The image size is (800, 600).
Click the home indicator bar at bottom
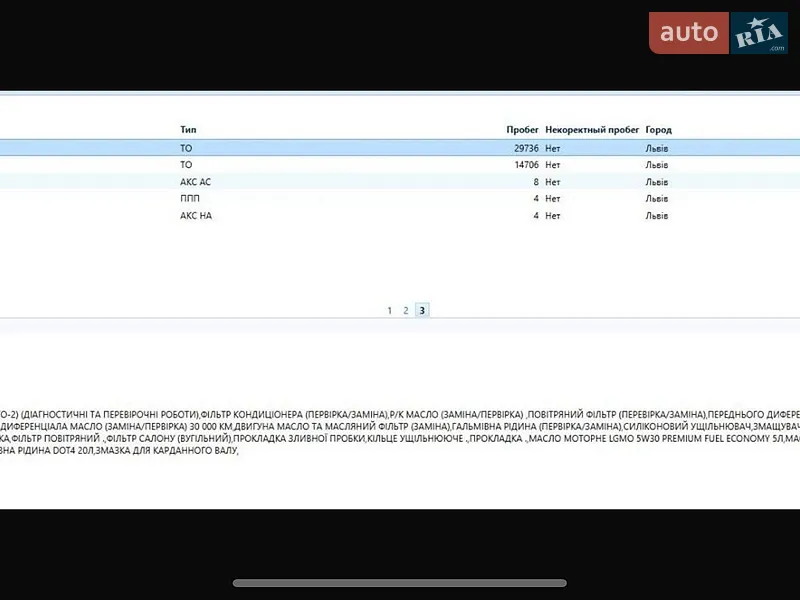[x=400, y=583]
